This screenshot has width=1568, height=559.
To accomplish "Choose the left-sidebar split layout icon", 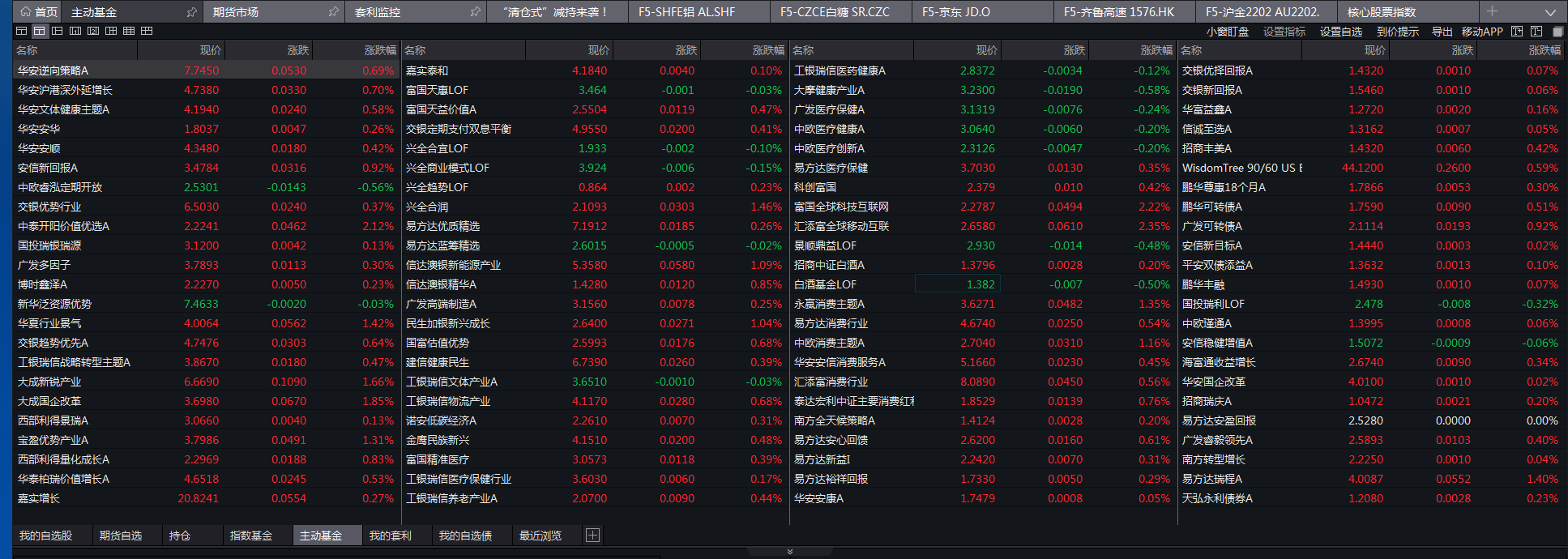I will [x=57, y=31].
